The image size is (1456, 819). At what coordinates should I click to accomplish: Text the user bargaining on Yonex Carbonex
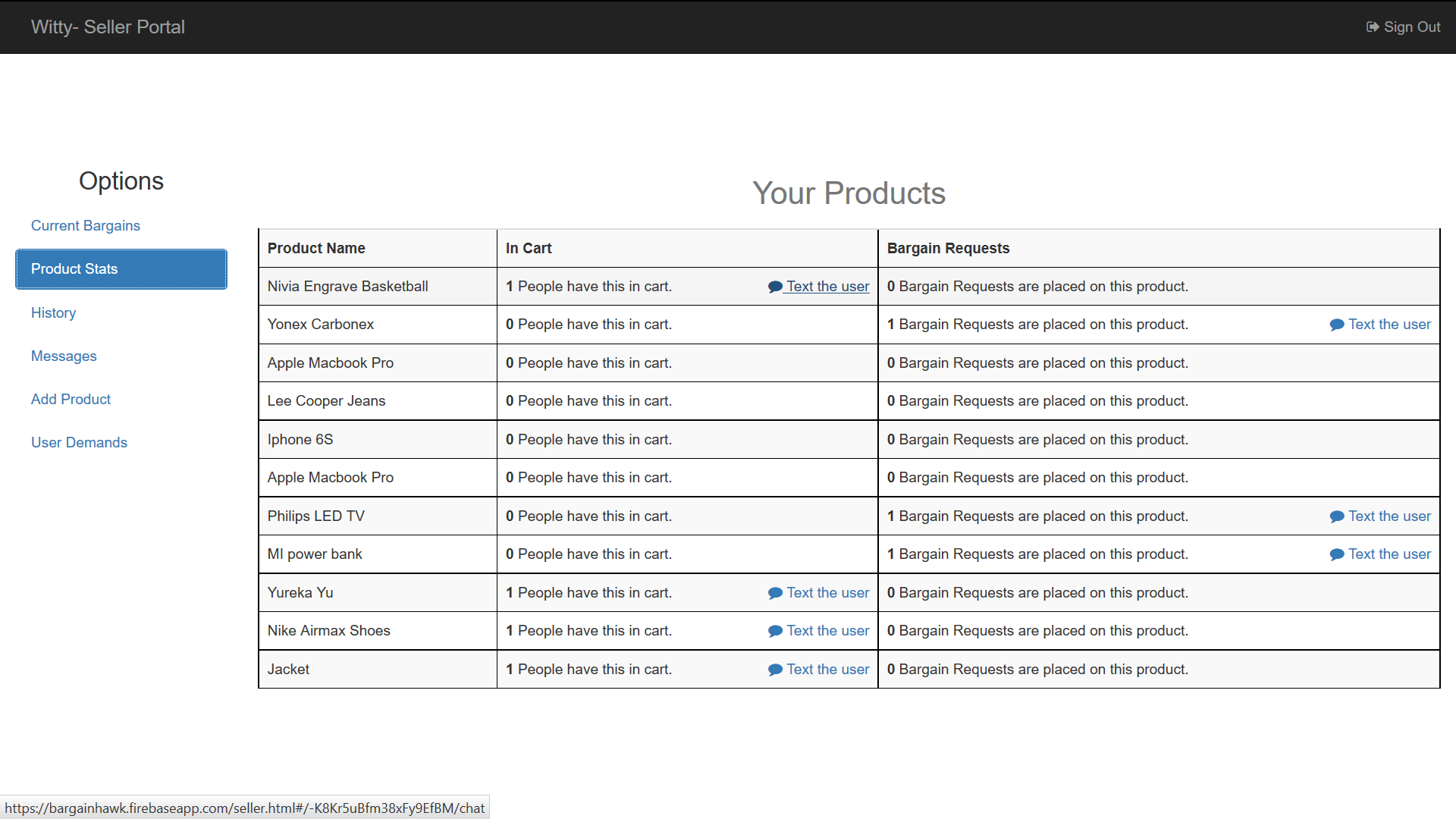point(1389,325)
